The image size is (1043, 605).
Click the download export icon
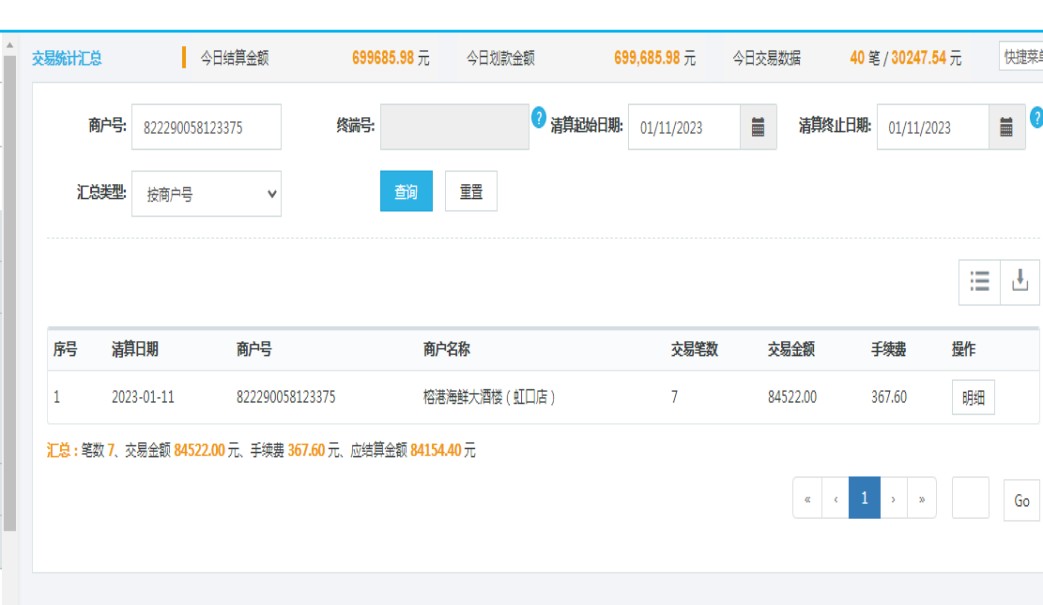pos(1020,282)
